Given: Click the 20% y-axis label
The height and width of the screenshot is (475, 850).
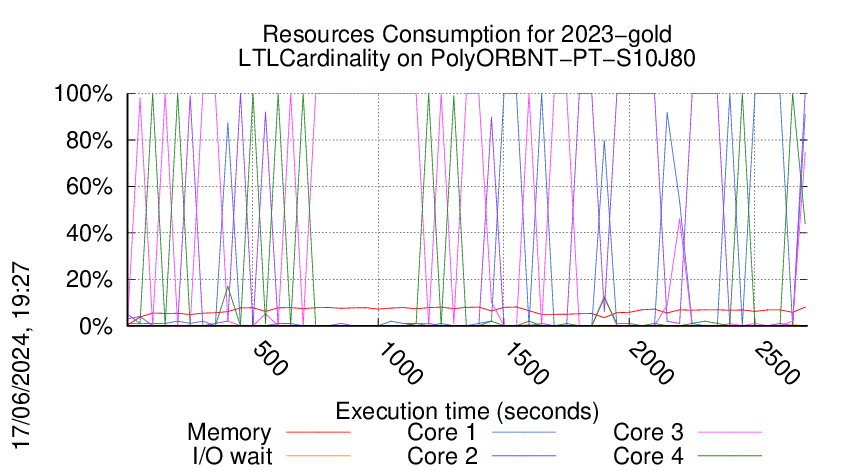Looking at the screenshot, I should [89, 280].
